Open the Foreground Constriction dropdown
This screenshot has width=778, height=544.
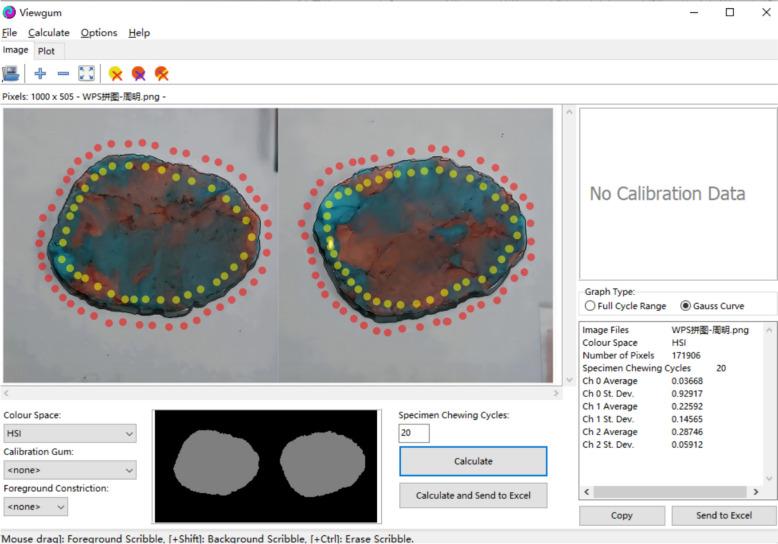(x=35, y=507)
